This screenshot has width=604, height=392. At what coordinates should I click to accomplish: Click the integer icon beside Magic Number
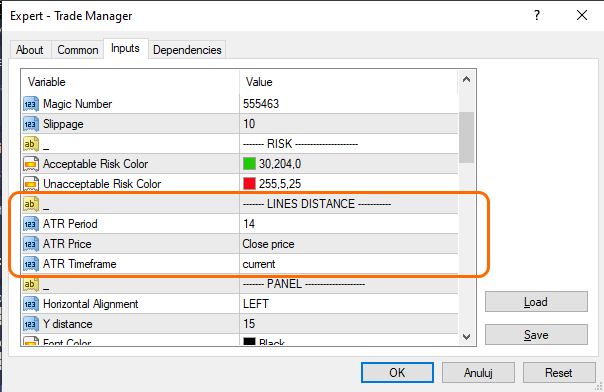[31, 104]
